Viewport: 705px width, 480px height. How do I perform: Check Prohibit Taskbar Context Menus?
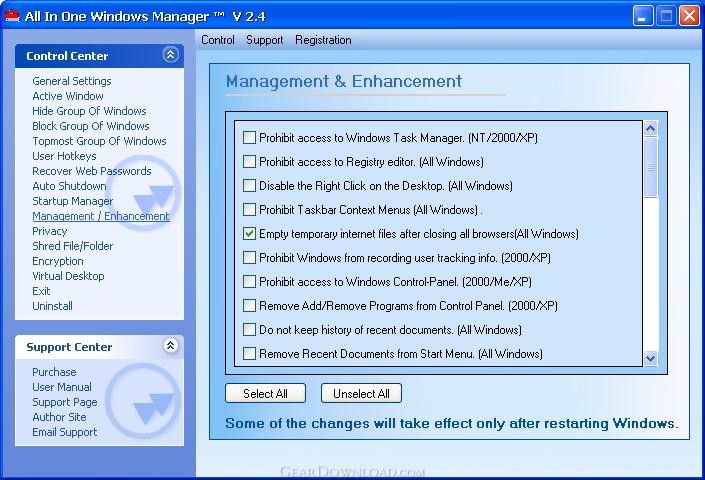pyautogui.click(x=249, y=209)
